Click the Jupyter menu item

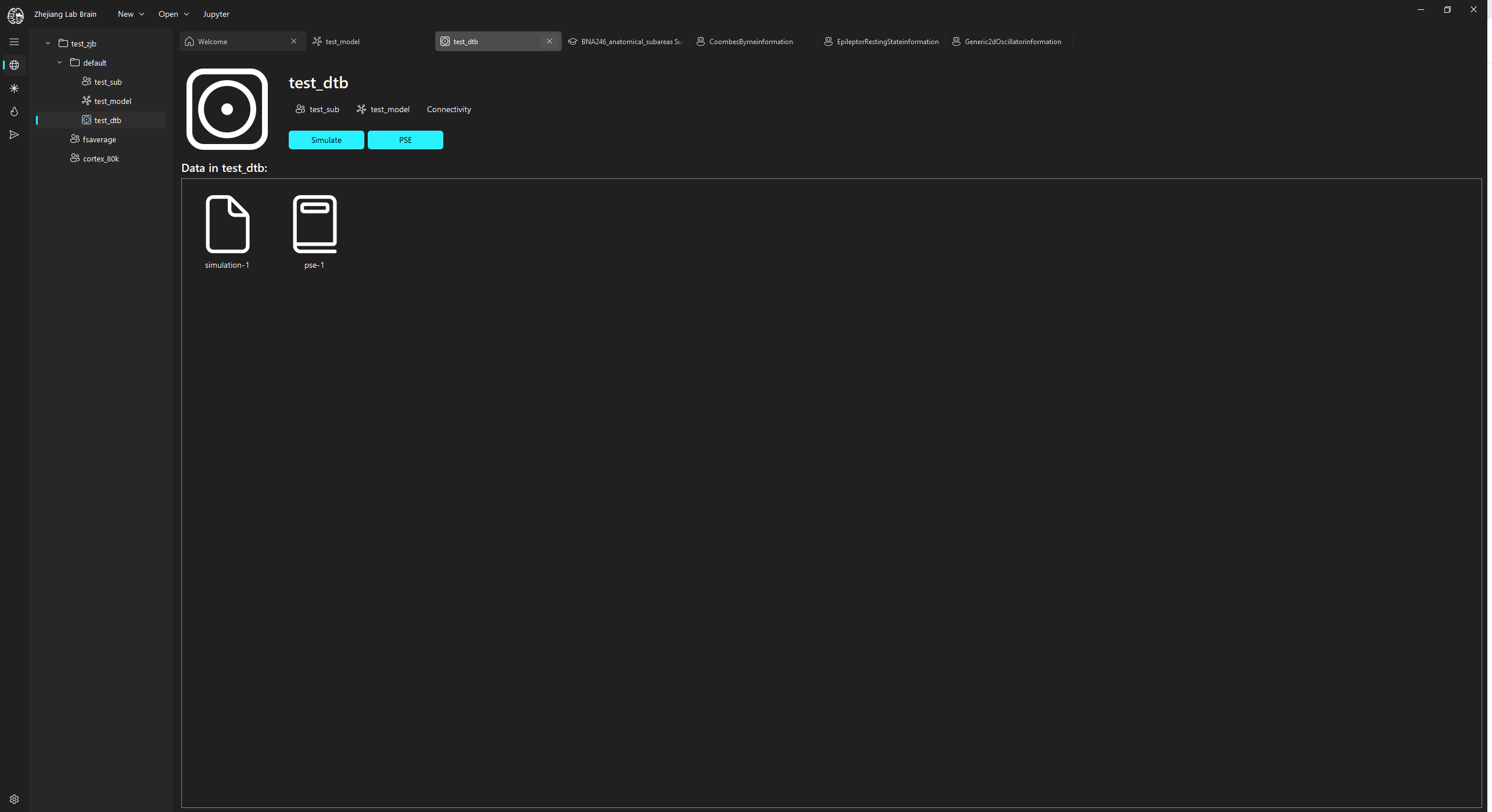tap(216, 14)
